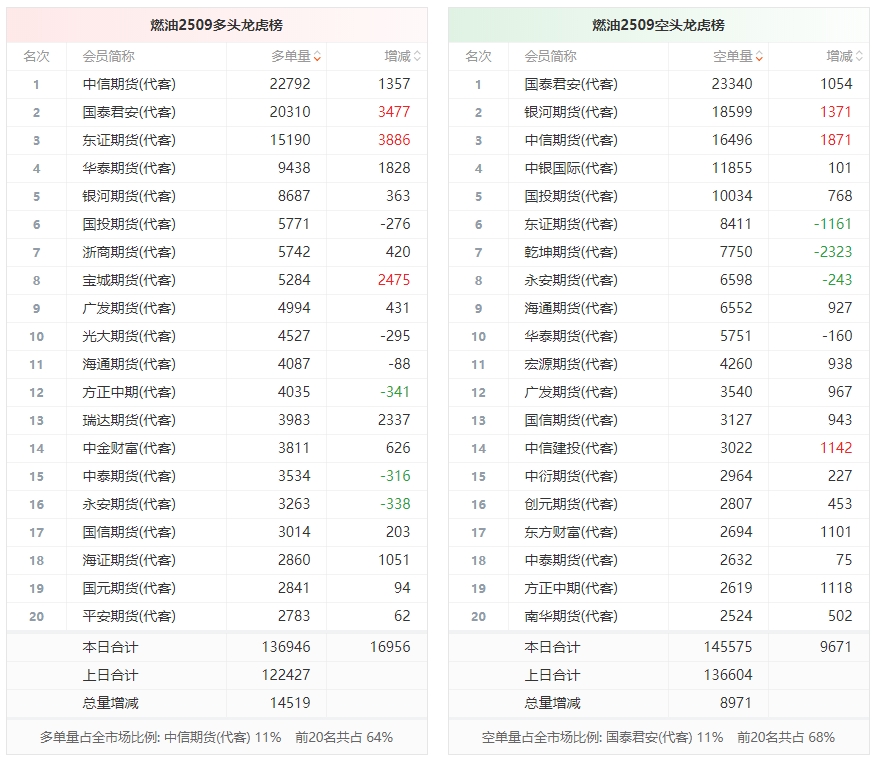Click 名次 header in short table
The width and height of the screenshot is (879, 761).
[x=478, y=57]
